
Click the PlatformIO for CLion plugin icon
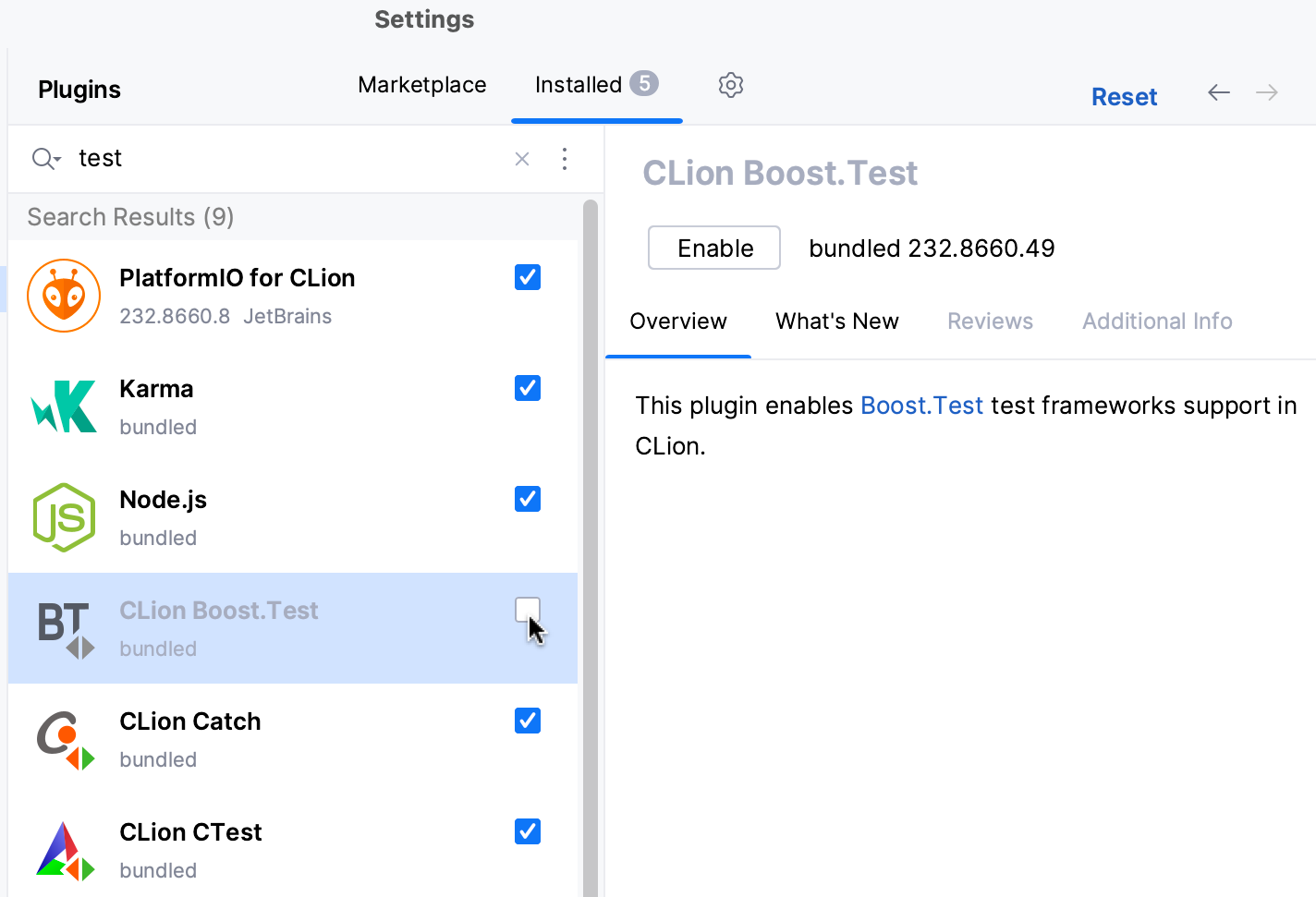(64, 296)
